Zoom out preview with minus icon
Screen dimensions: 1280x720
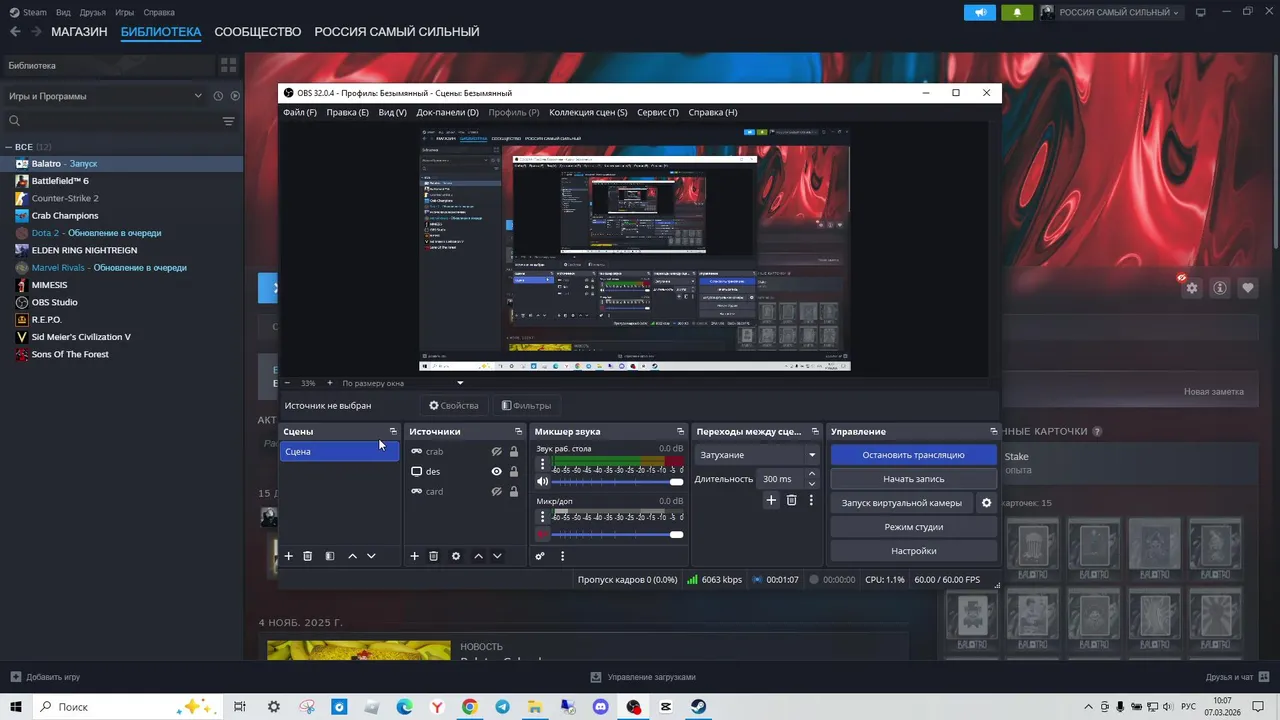pos(287,383)
